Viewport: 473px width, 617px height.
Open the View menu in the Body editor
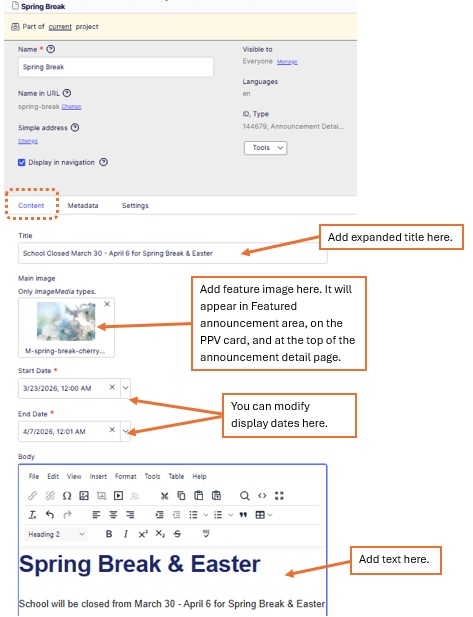click(74, 476)
